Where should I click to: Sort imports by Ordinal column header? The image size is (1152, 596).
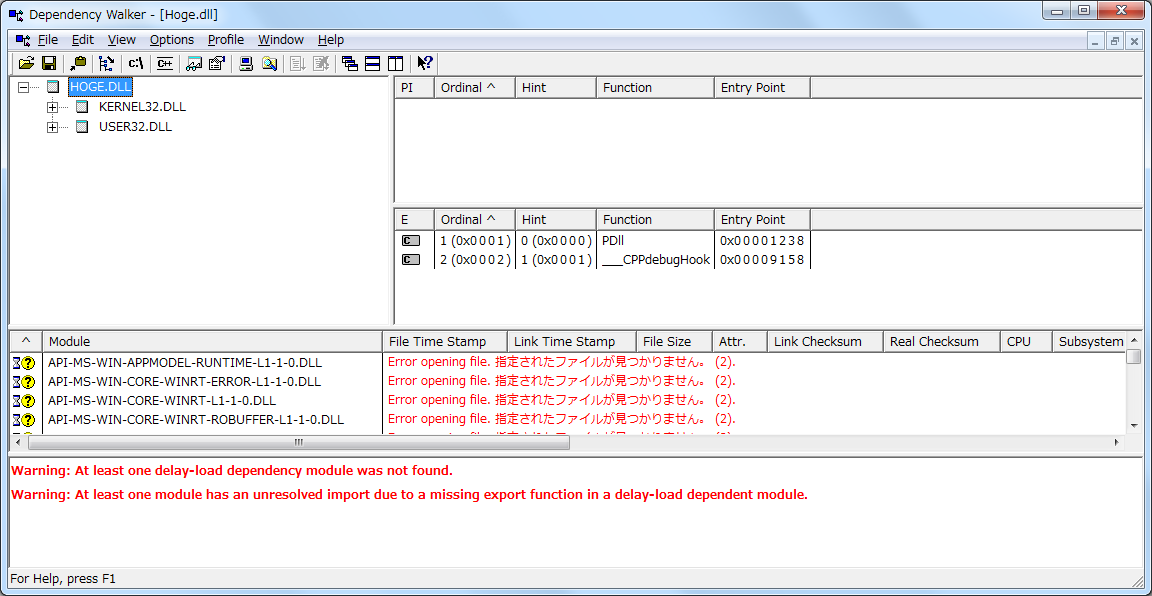[x=475, y=87]
